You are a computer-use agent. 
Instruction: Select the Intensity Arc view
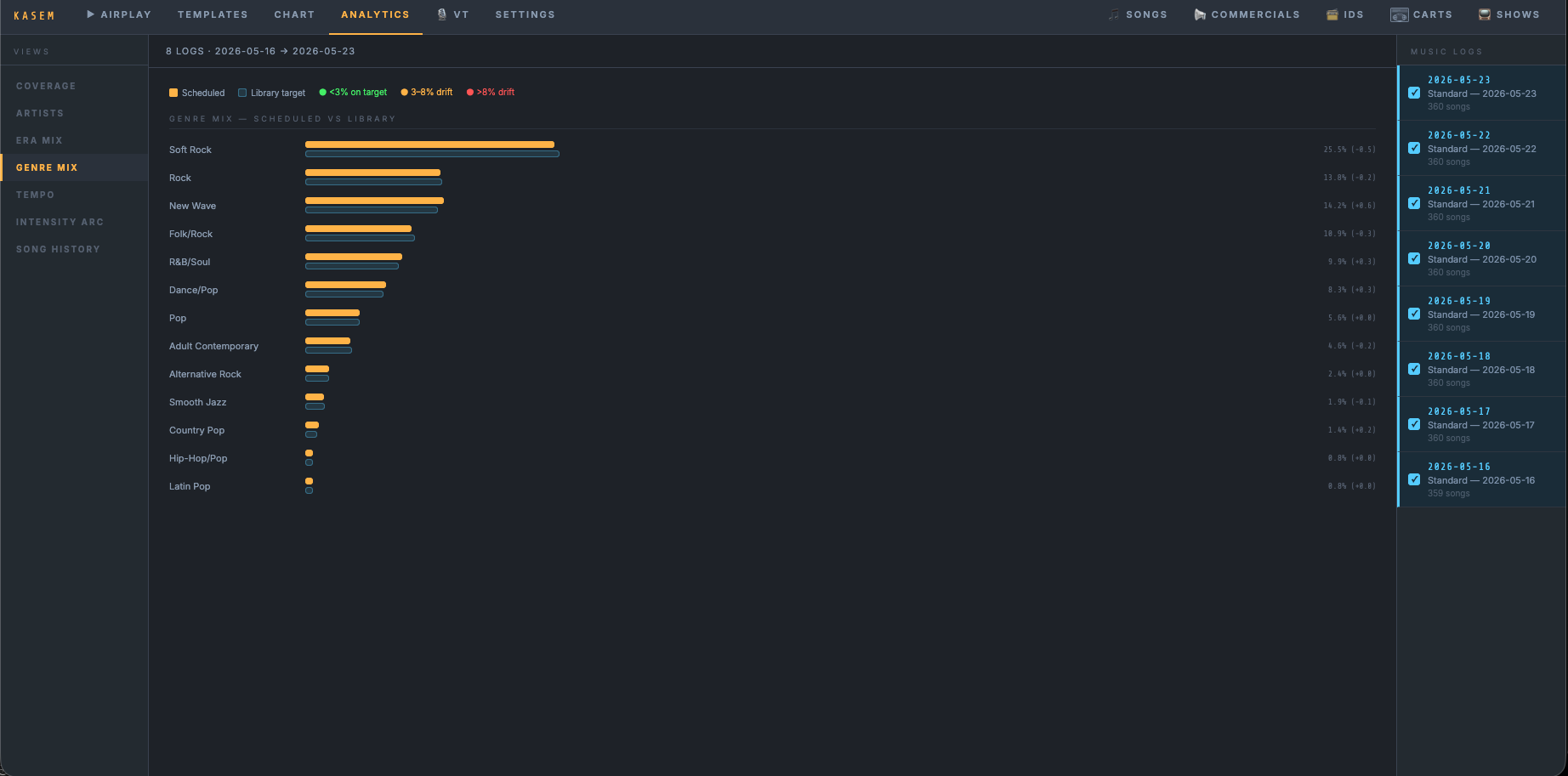pos(74,222)
